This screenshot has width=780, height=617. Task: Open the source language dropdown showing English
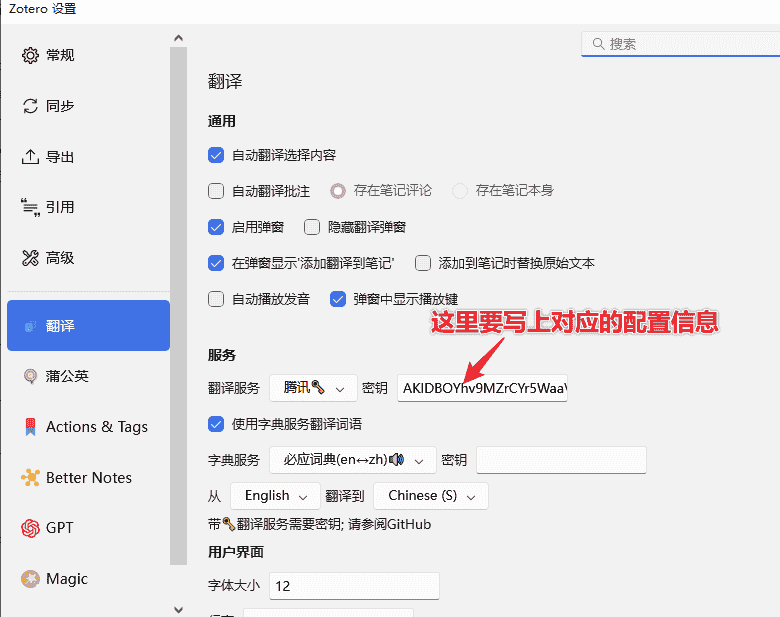click(x=275, y=496)
